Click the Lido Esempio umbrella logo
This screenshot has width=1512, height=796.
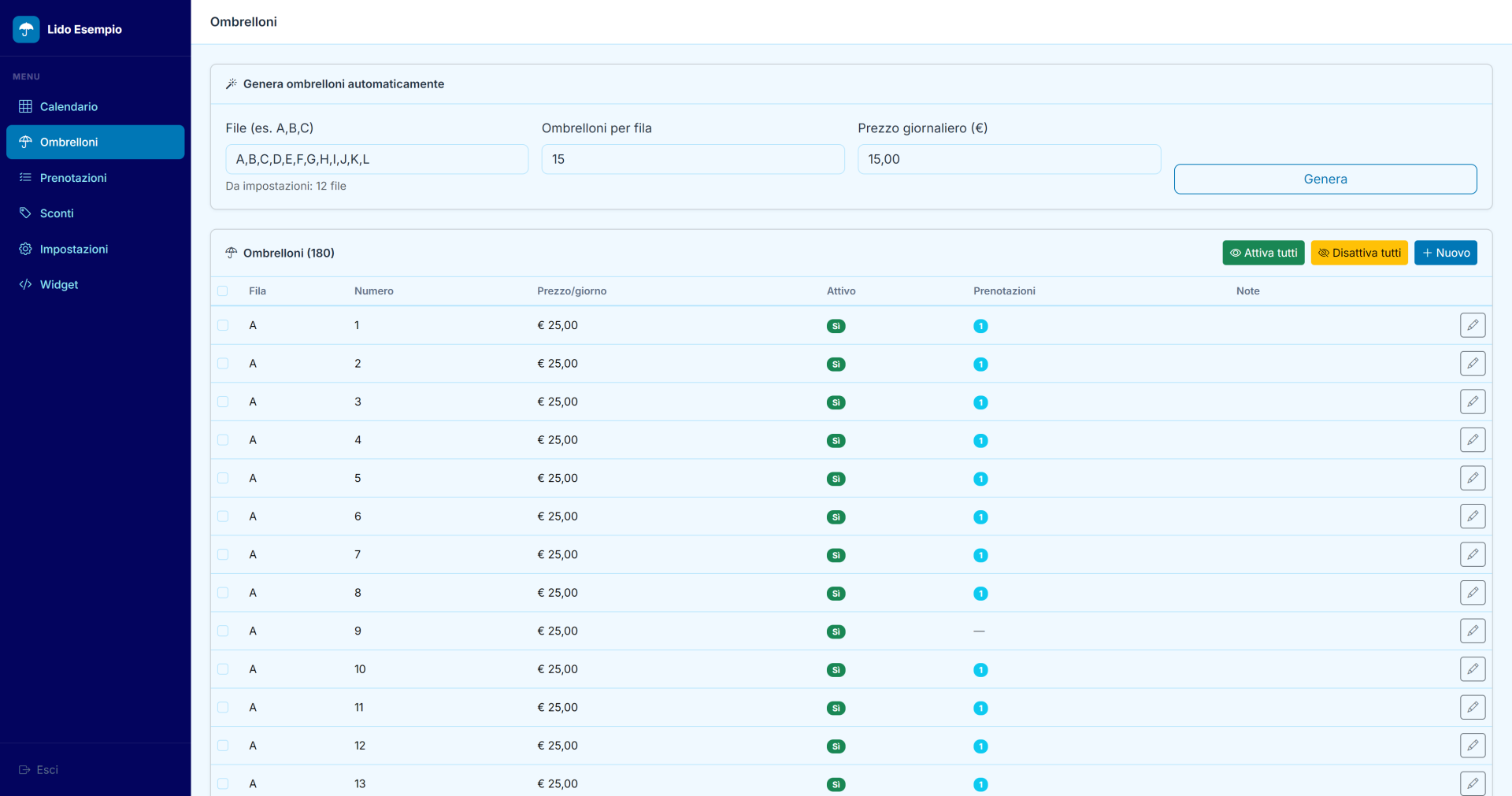(x=26, y=29)
